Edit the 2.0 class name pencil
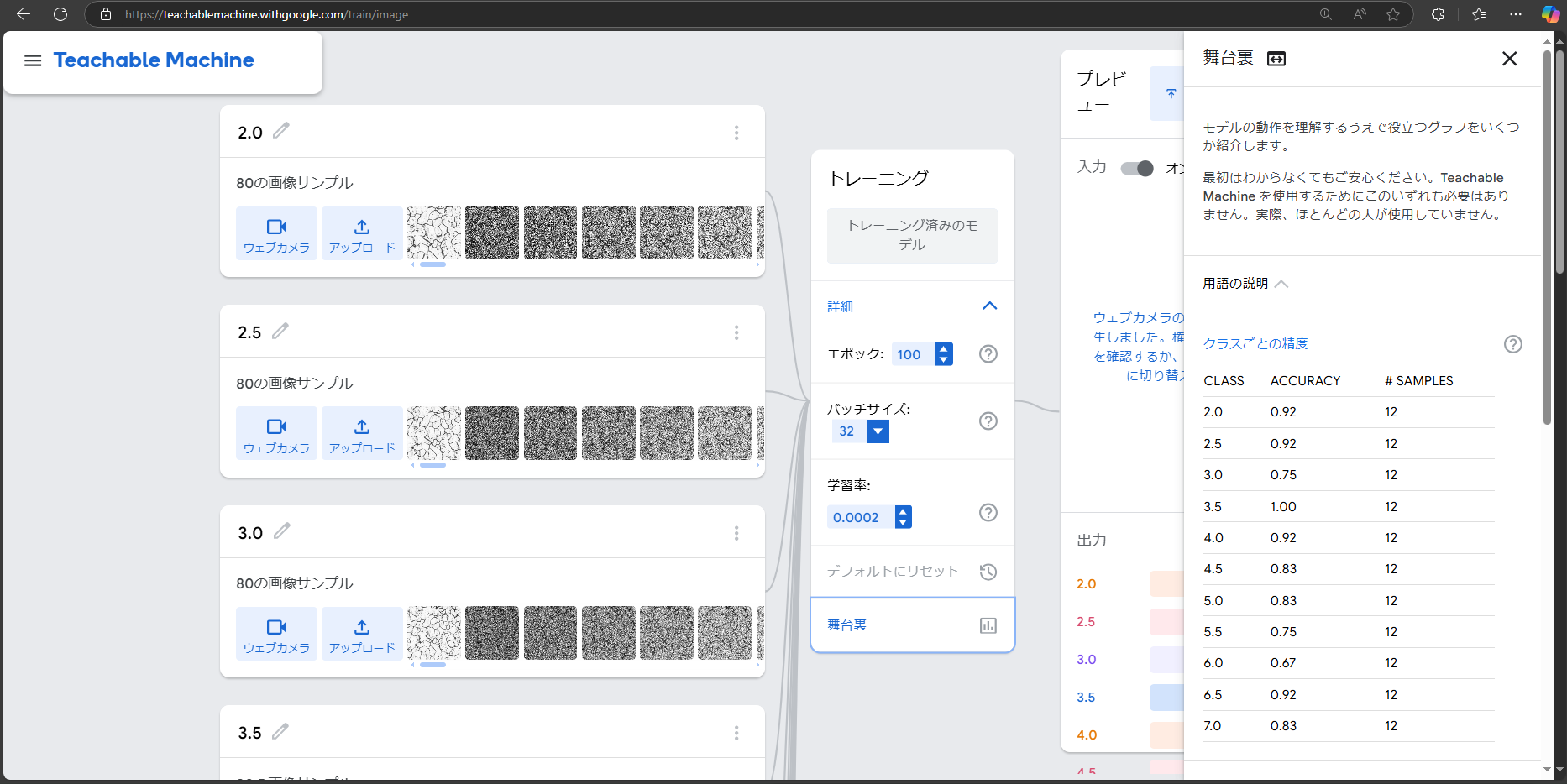Image resolution: width=1567 pixels, height=784 pixels. [281, 130]
